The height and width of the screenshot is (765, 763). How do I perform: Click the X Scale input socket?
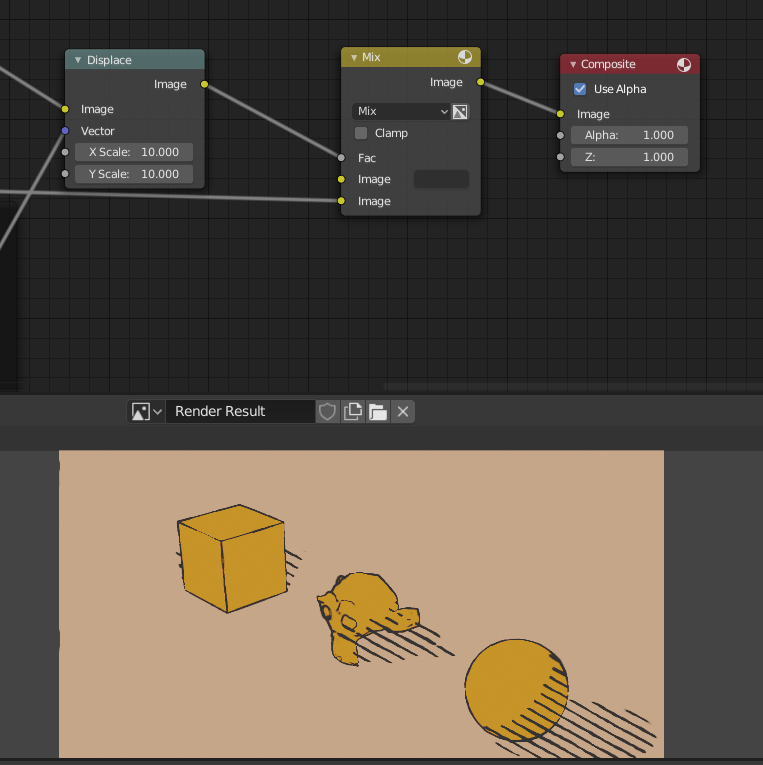click(x=65, y=152)
